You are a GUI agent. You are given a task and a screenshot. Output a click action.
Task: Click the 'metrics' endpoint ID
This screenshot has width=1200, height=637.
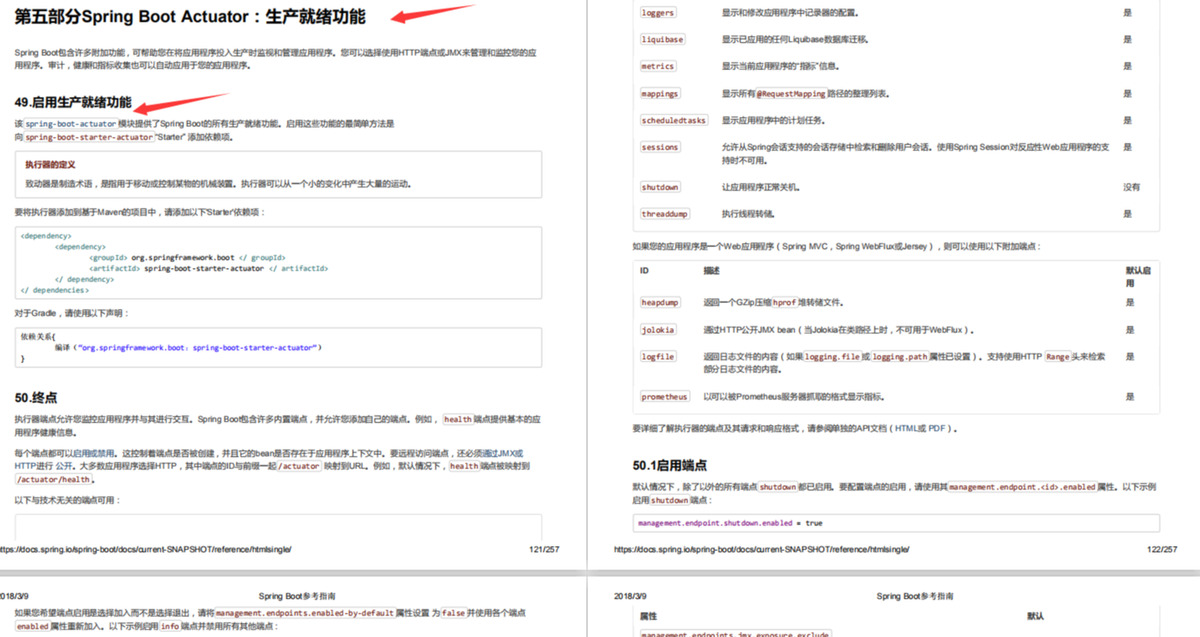658,66
